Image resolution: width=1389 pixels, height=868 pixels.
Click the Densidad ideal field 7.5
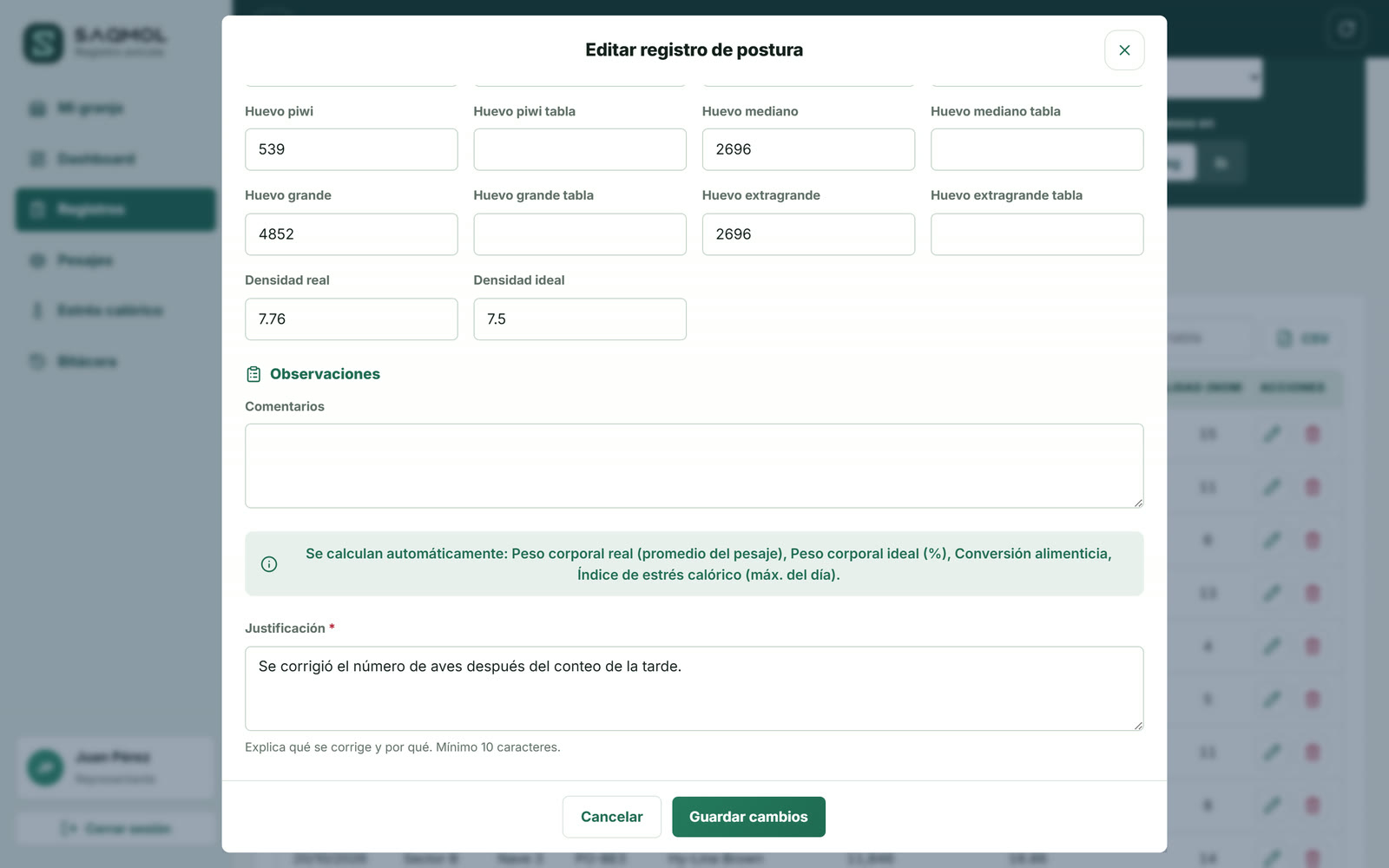point(580,319)
